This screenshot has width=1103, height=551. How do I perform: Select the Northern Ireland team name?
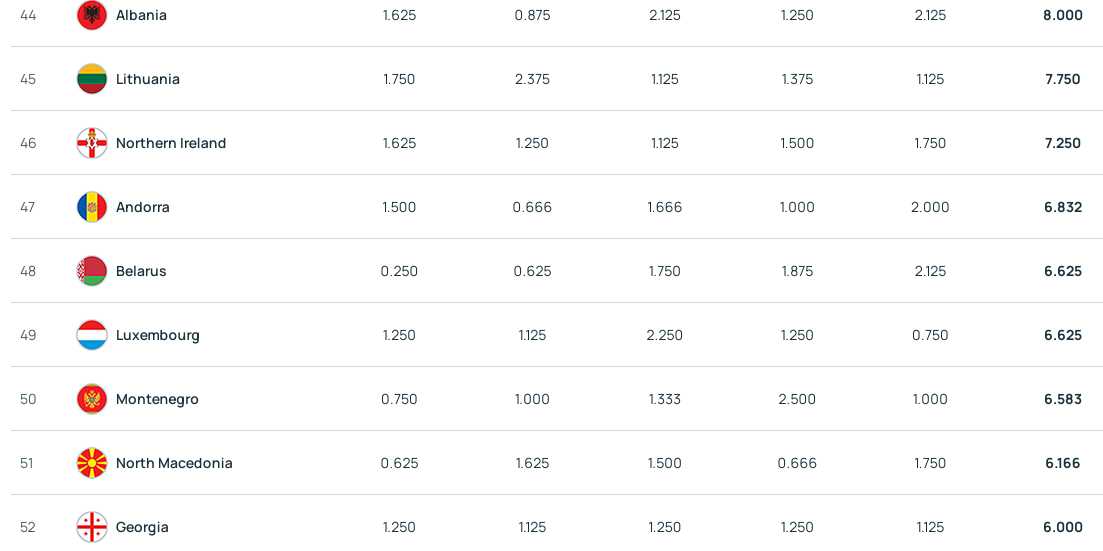[x=171, y=143]
